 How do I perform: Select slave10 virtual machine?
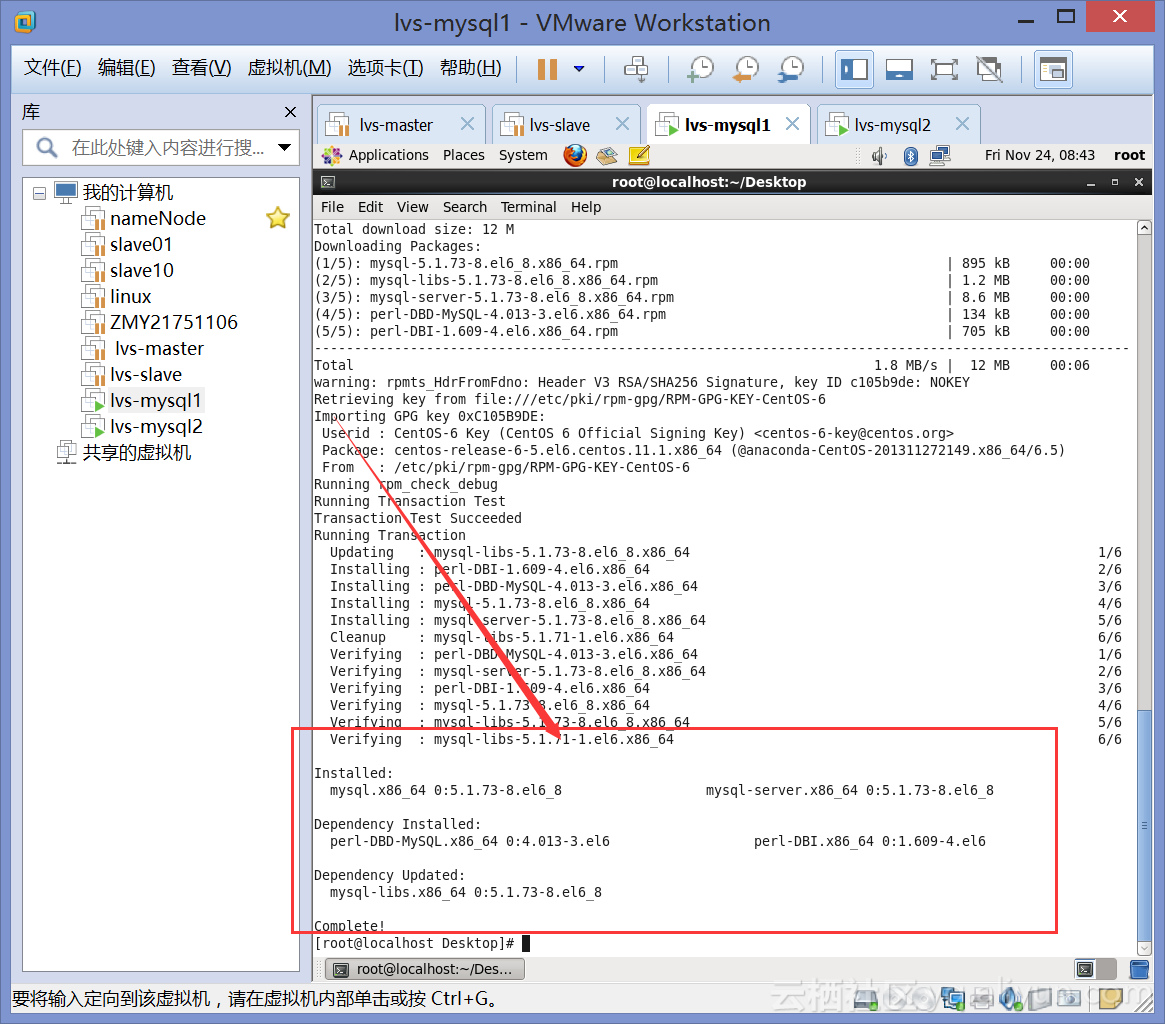point(142,270)
